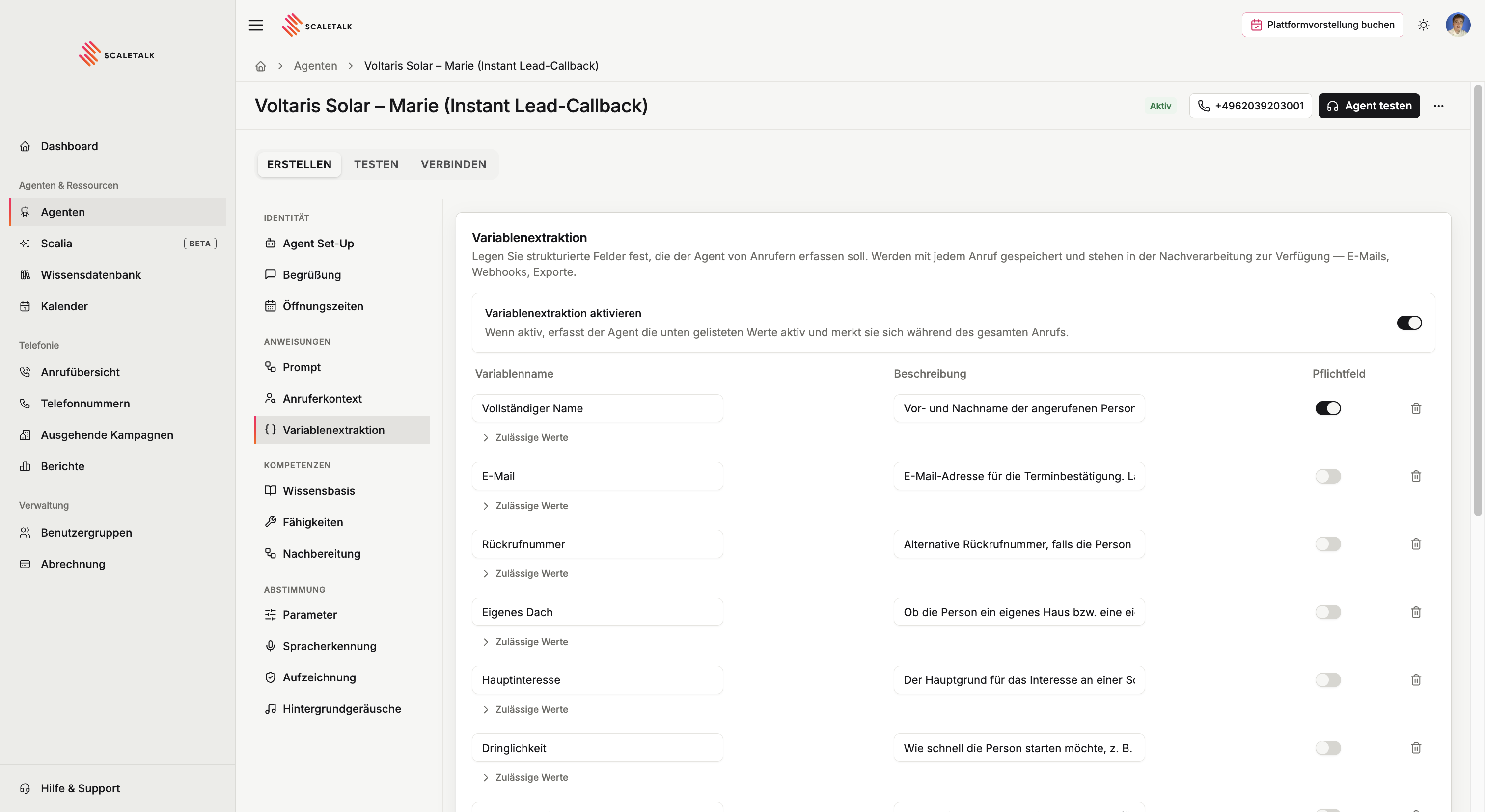This screenshot has width=1485, height=812.
Task: Click the +4962039203001 phone number button
Action: tap(1250, 106)
